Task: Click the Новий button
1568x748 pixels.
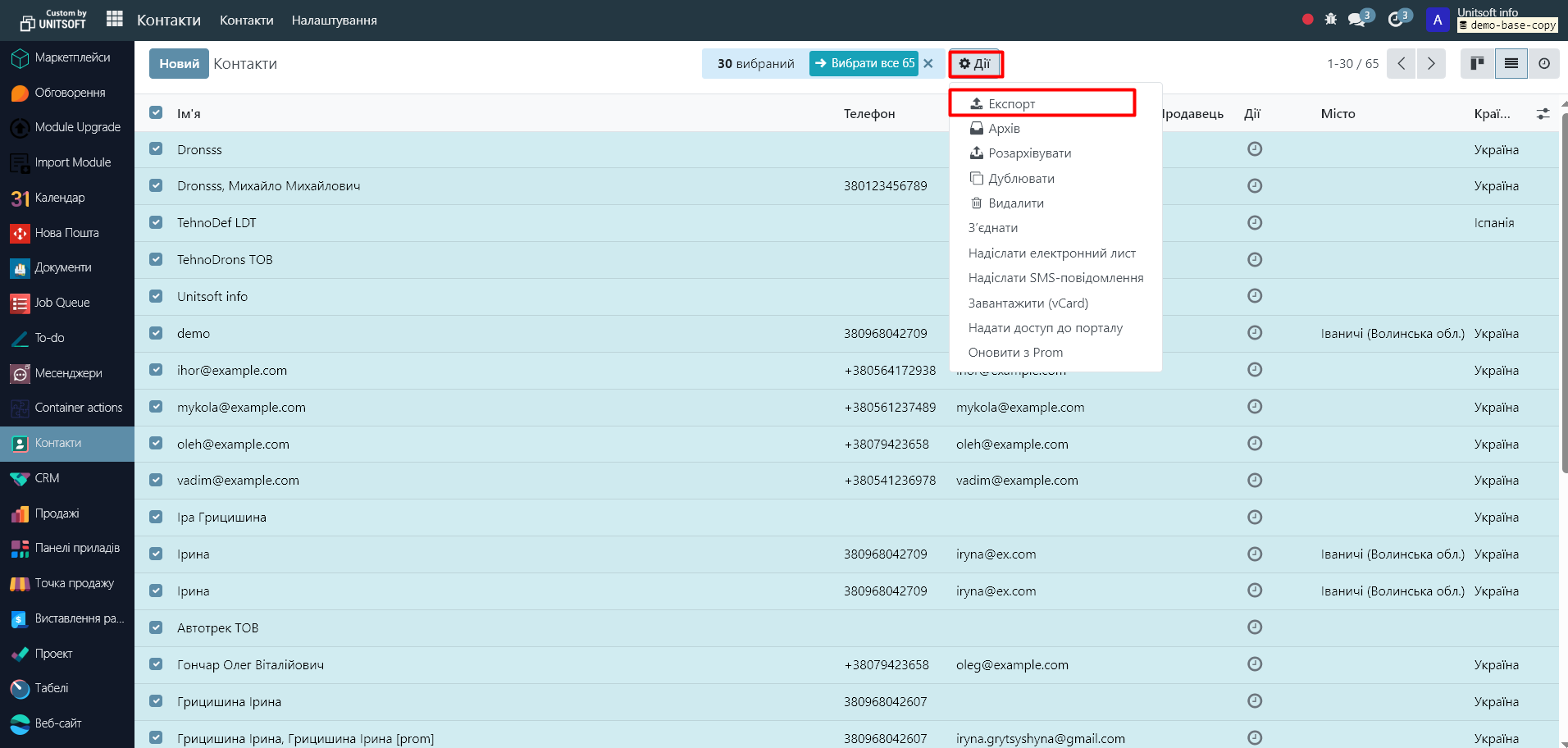Action: click(179, 63)
